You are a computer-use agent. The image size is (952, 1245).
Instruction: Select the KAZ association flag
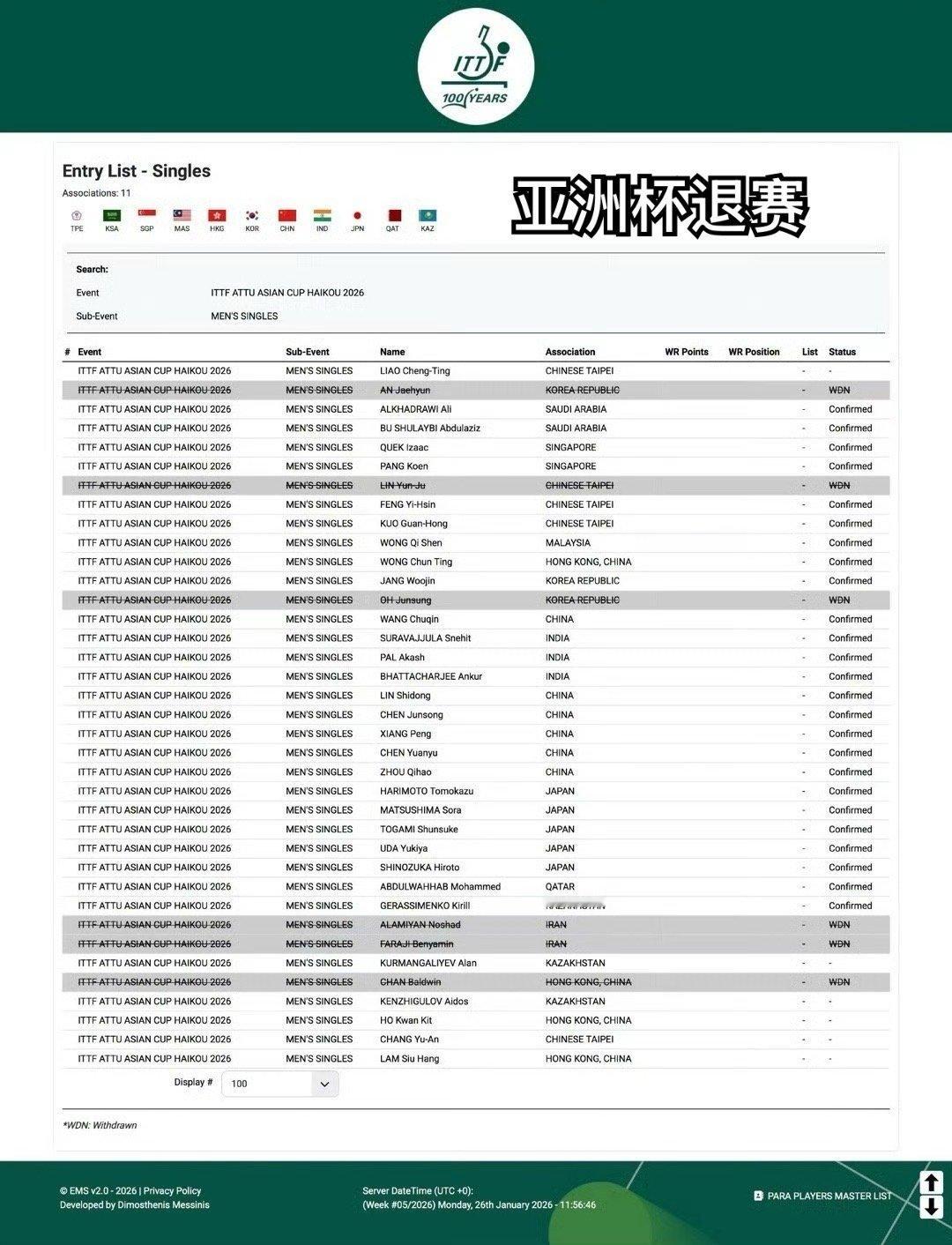point(428,215)
